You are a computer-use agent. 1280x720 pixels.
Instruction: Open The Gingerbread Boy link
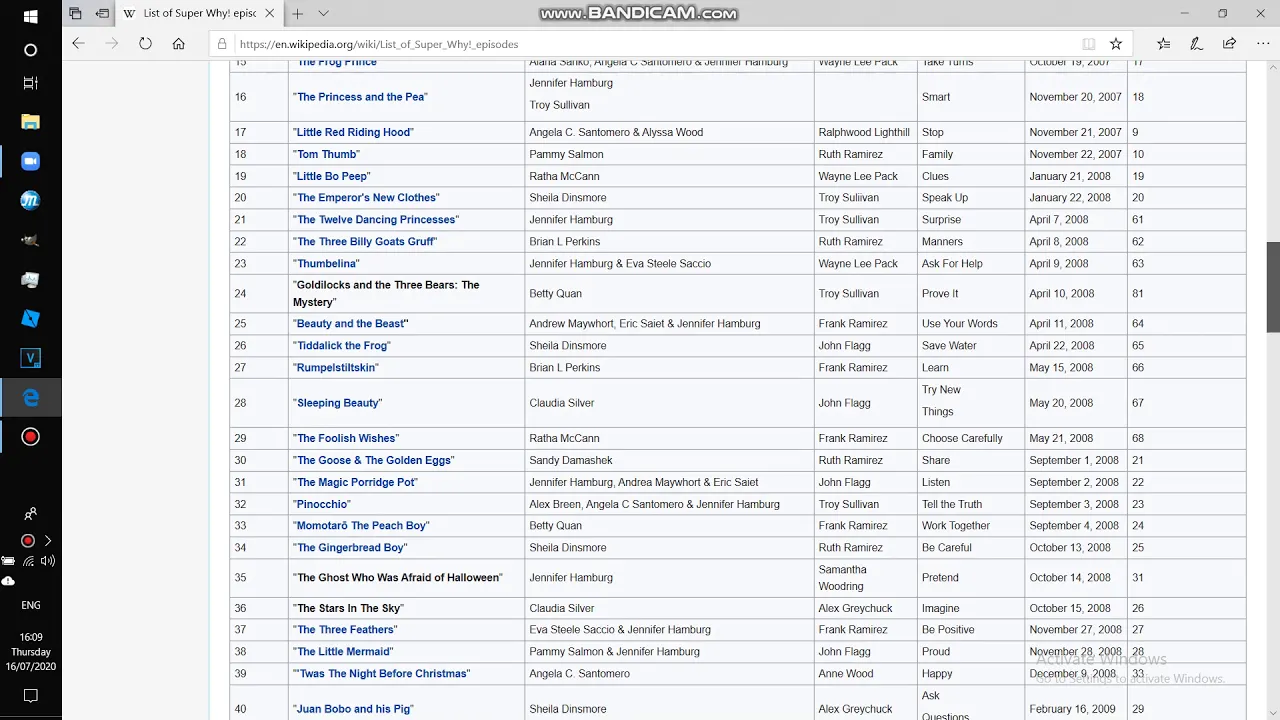click(x=350, y=548)
